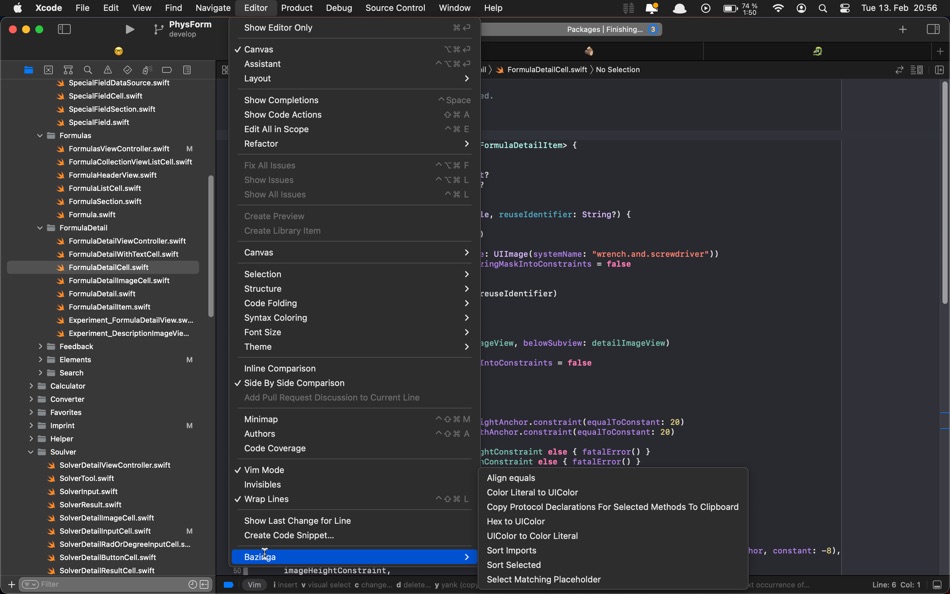
Task: Toggle the Canvas checkmarked menu item
Action: [354, 49]
